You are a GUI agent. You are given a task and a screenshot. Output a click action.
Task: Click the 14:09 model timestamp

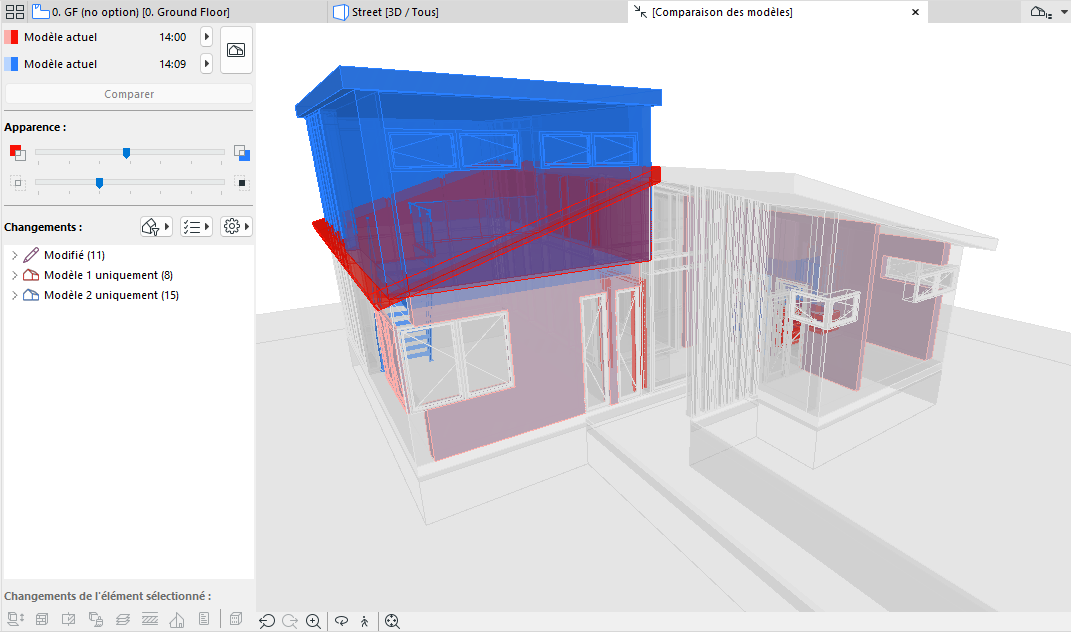[x=173, y=64]
